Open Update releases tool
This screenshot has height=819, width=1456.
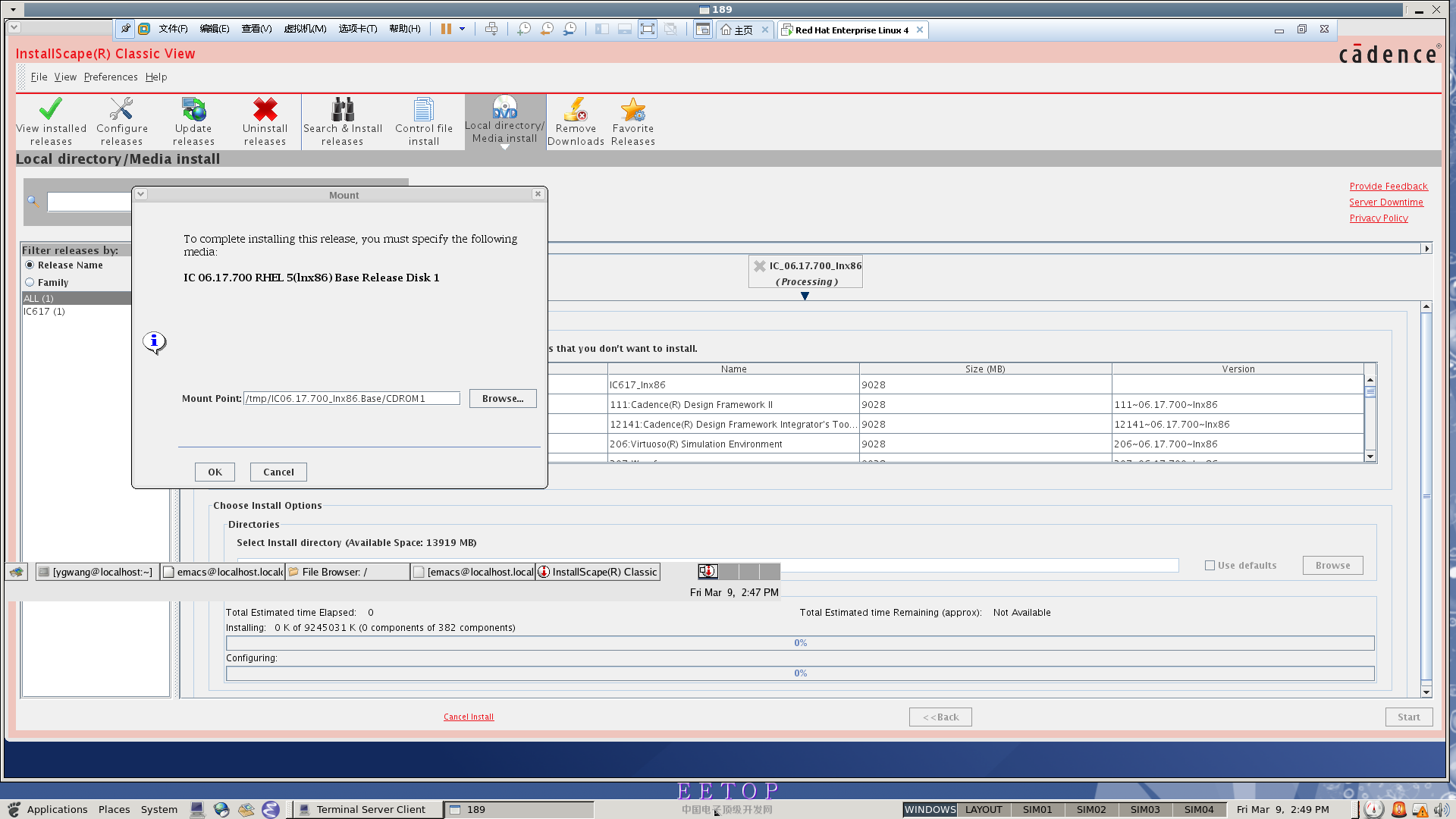[x=193, y=121]
